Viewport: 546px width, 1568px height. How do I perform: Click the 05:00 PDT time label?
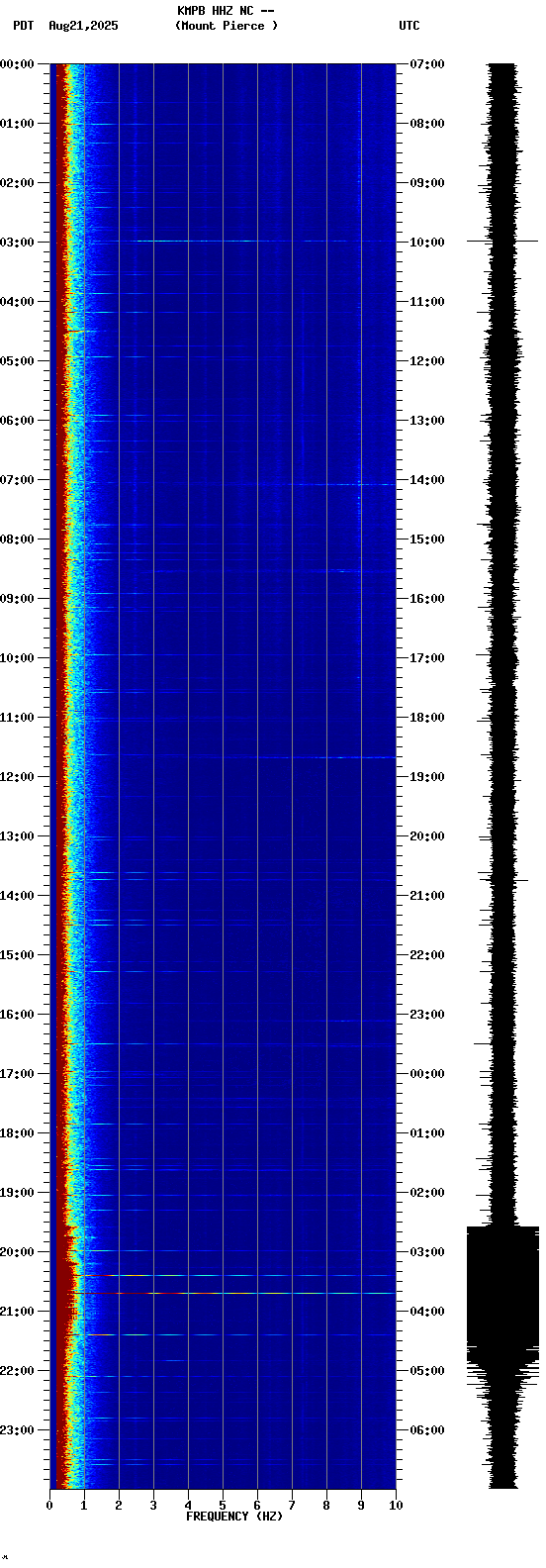tap(17, 361)
